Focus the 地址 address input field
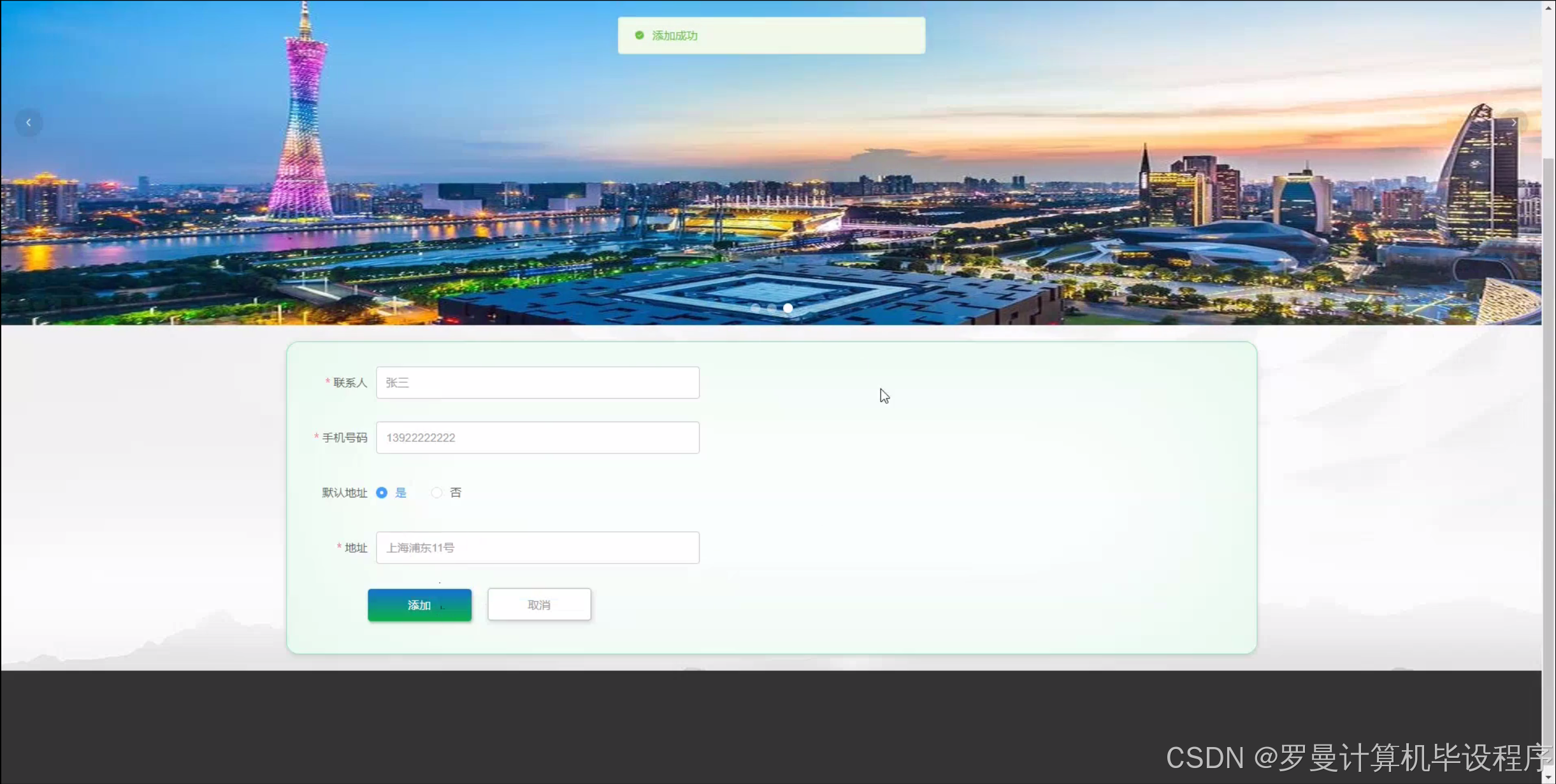 (537, 548)
